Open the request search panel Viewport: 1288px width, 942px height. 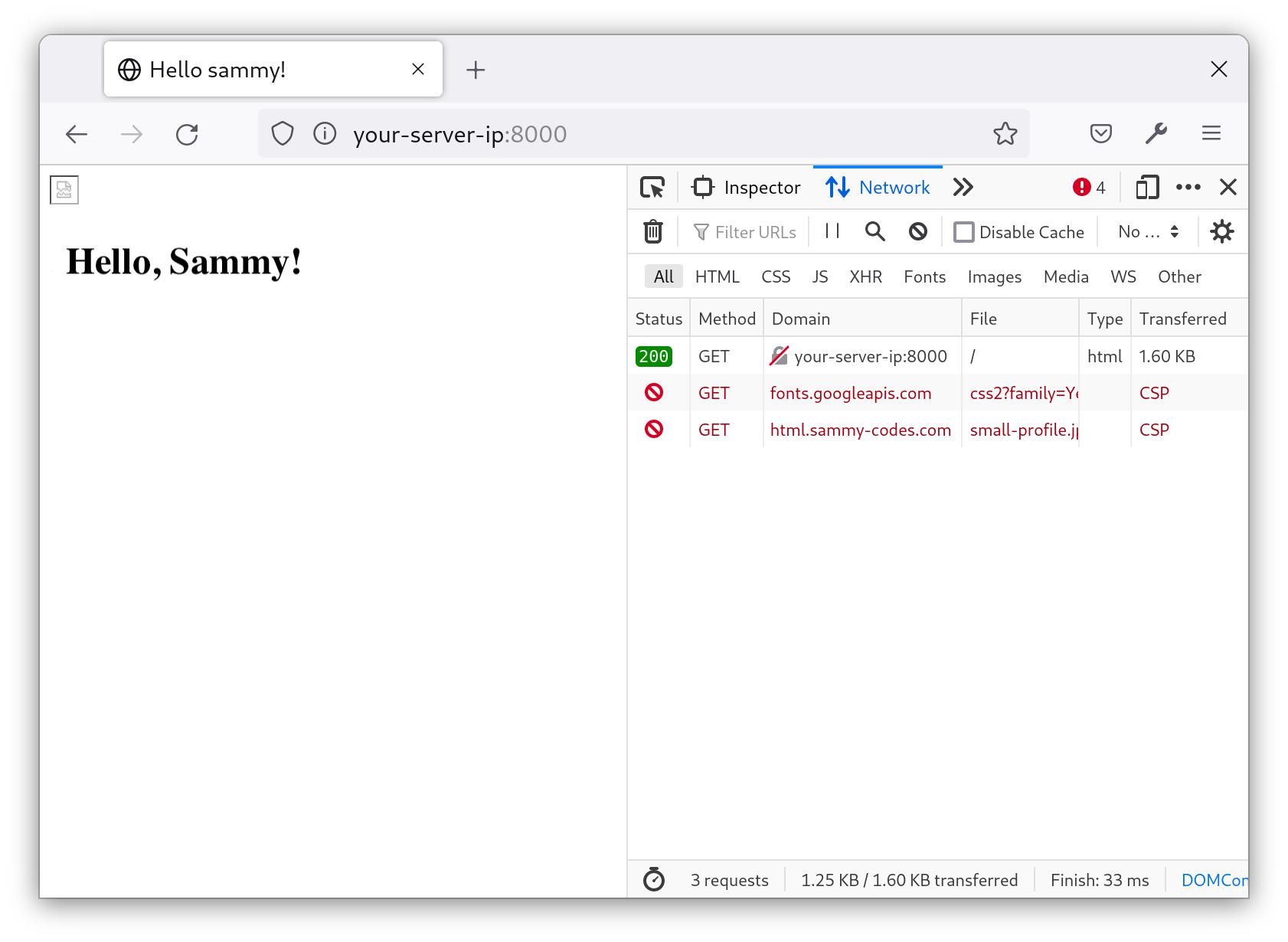tap(874, 231)
